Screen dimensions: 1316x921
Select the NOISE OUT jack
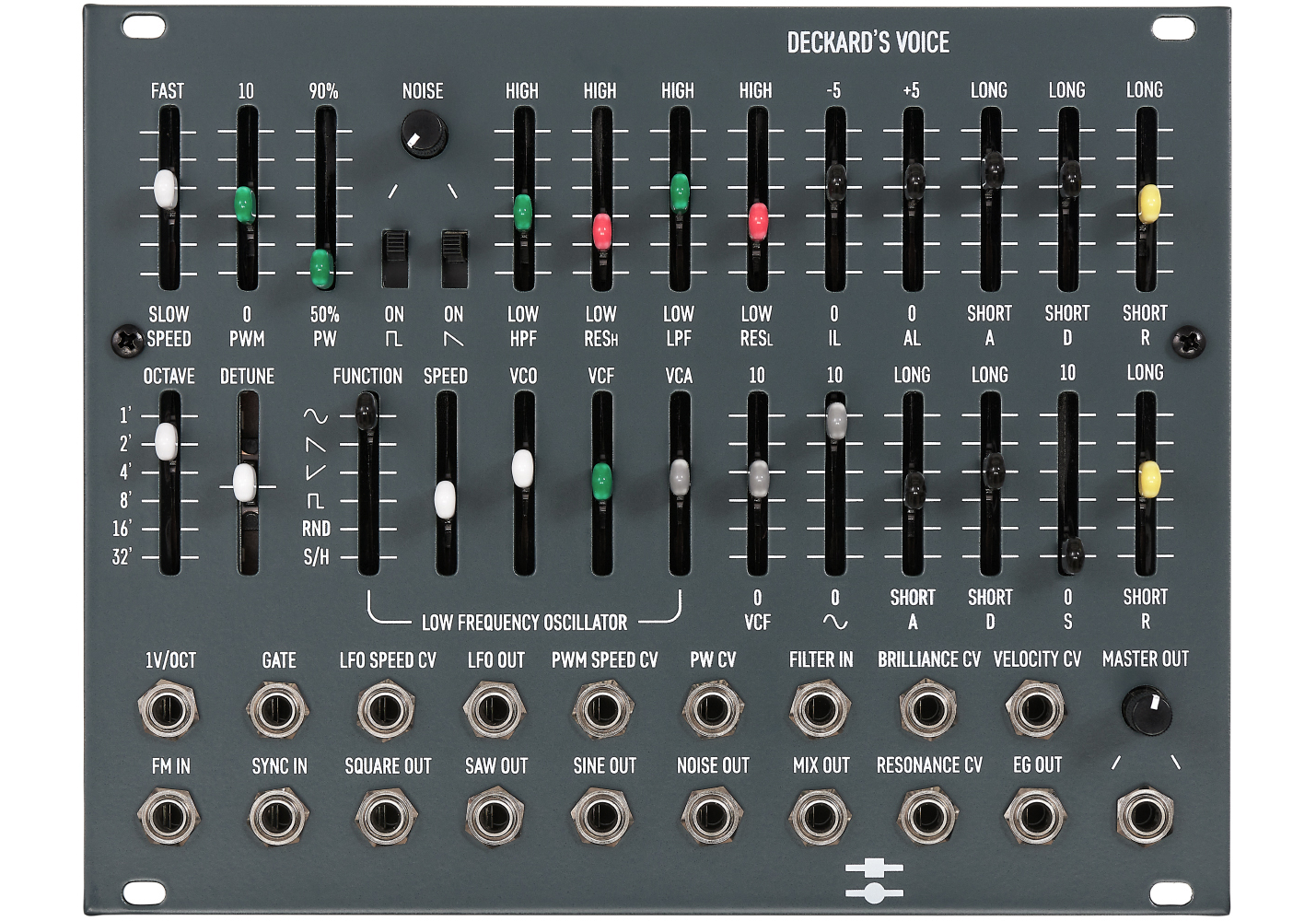[712, 817]
